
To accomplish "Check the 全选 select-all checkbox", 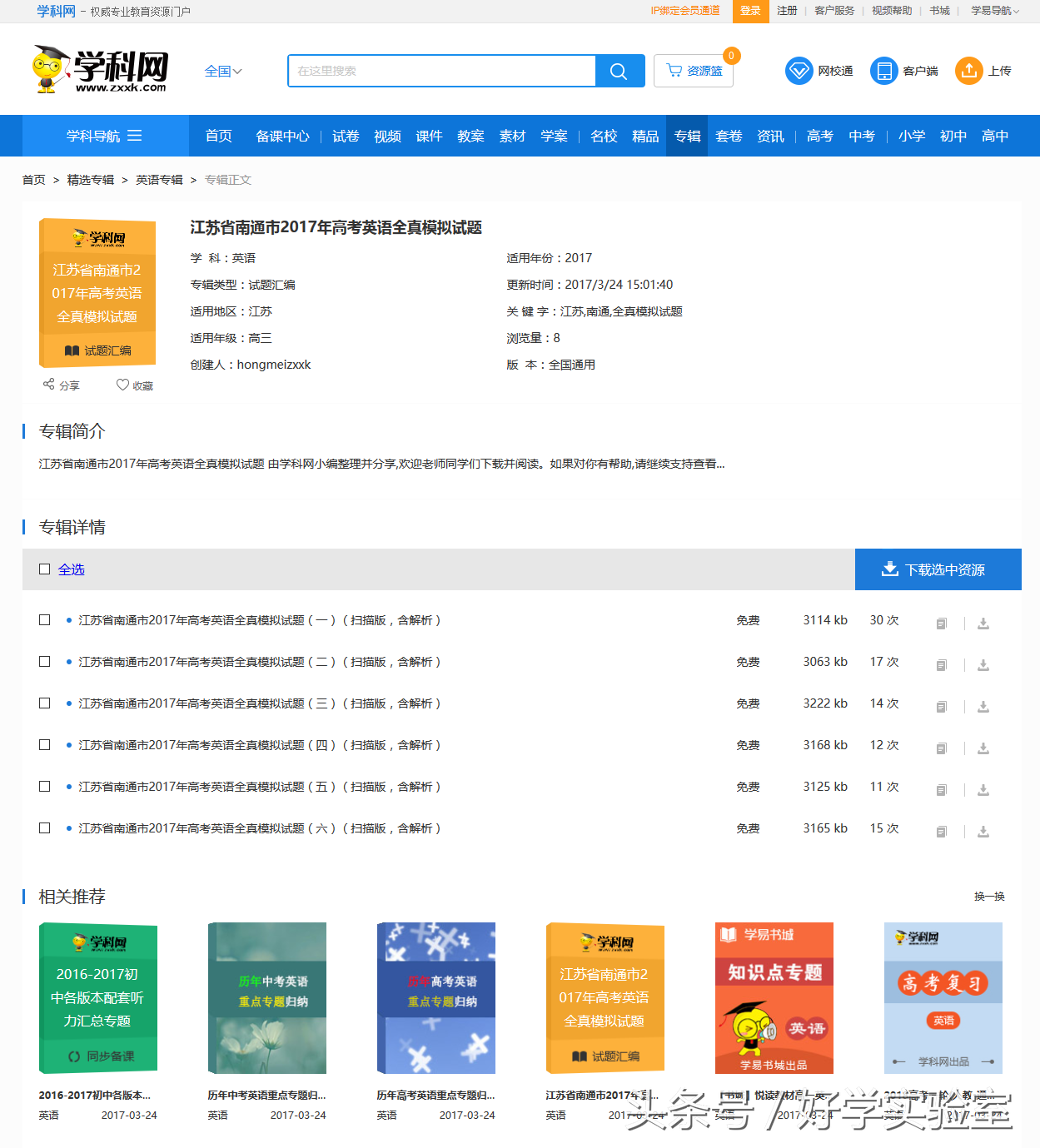I will tap(44, 569).
